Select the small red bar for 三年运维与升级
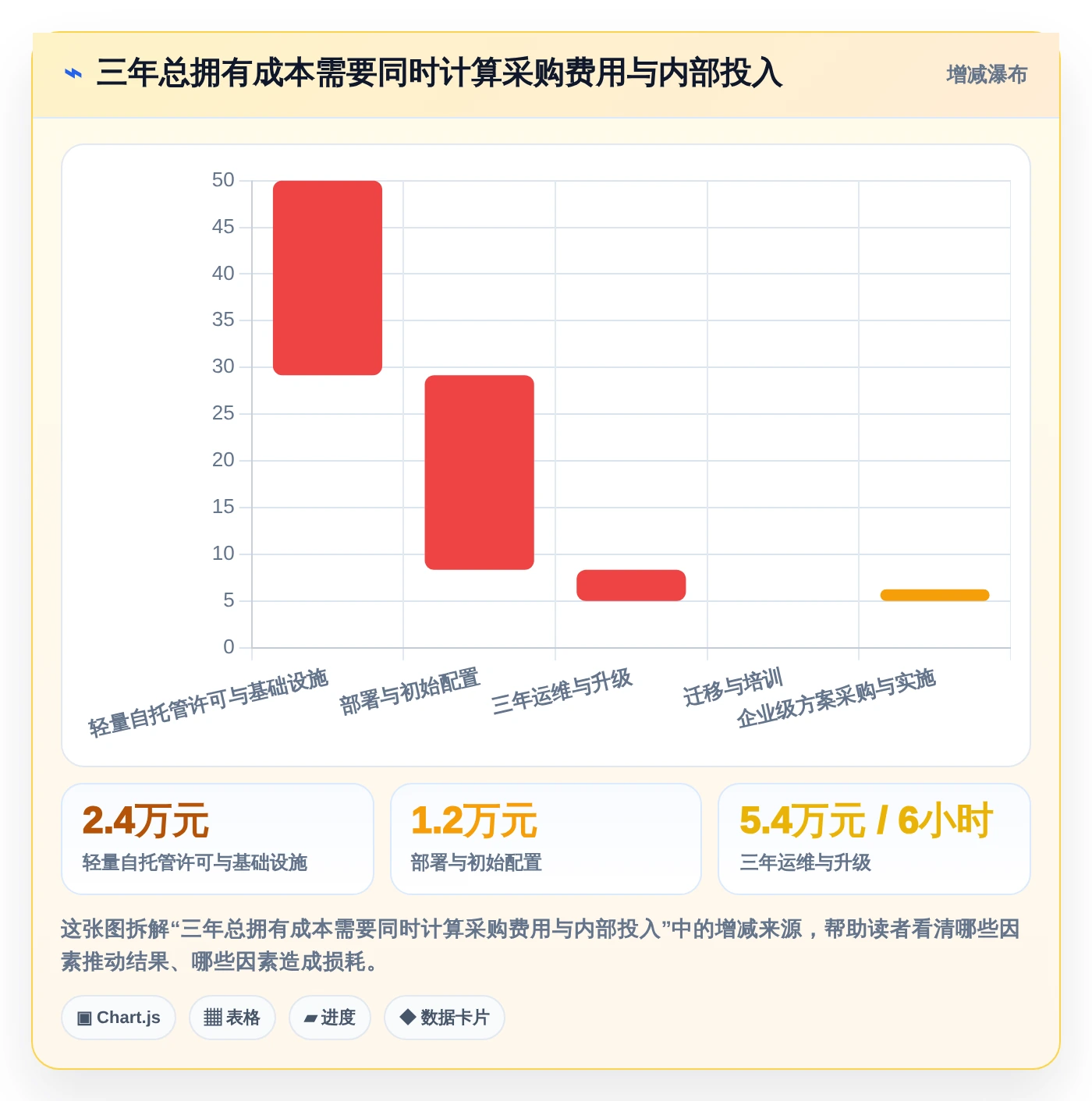 click(x=631, y=585)
